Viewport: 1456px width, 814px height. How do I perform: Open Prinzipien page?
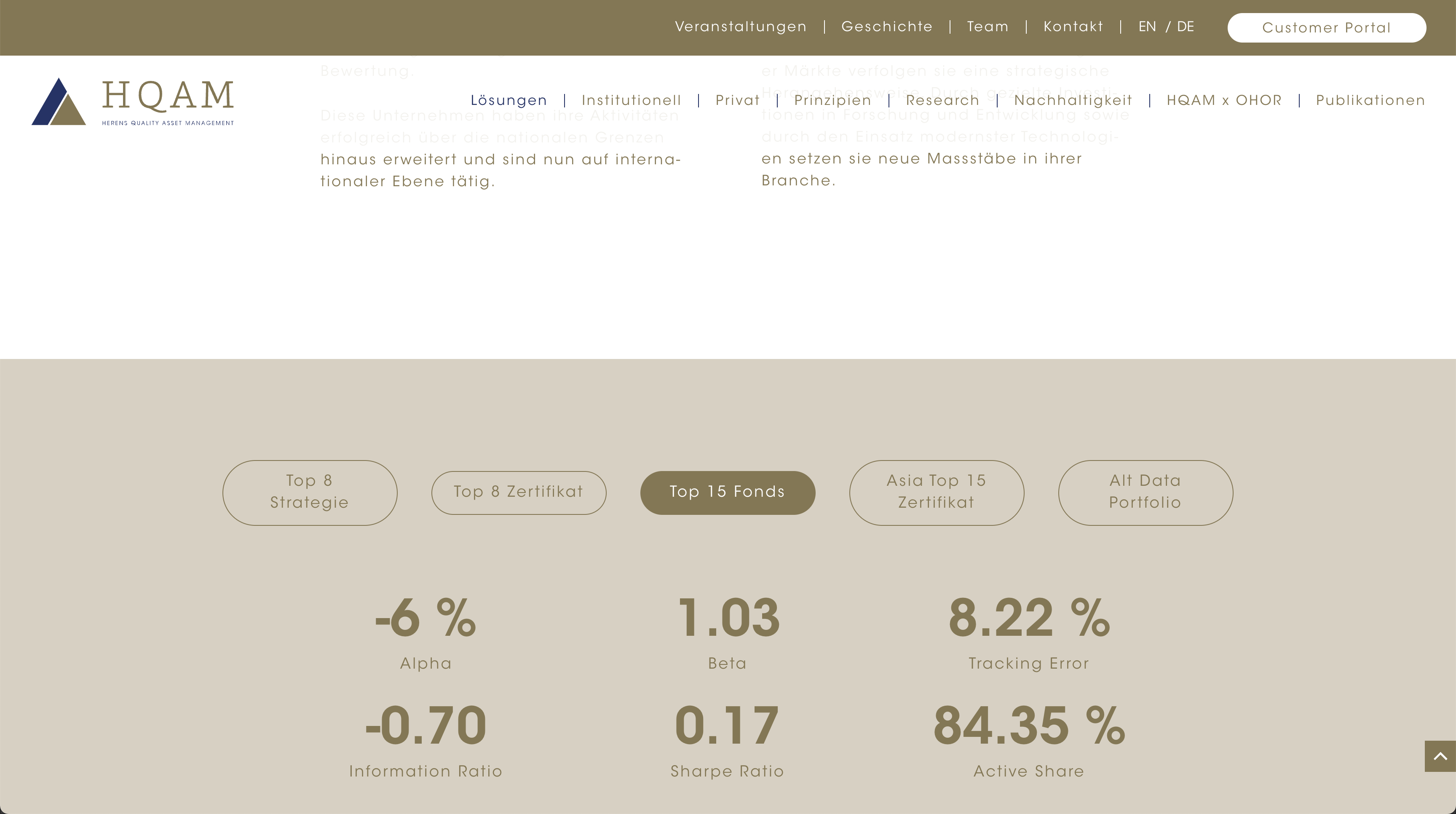[832, 101]
